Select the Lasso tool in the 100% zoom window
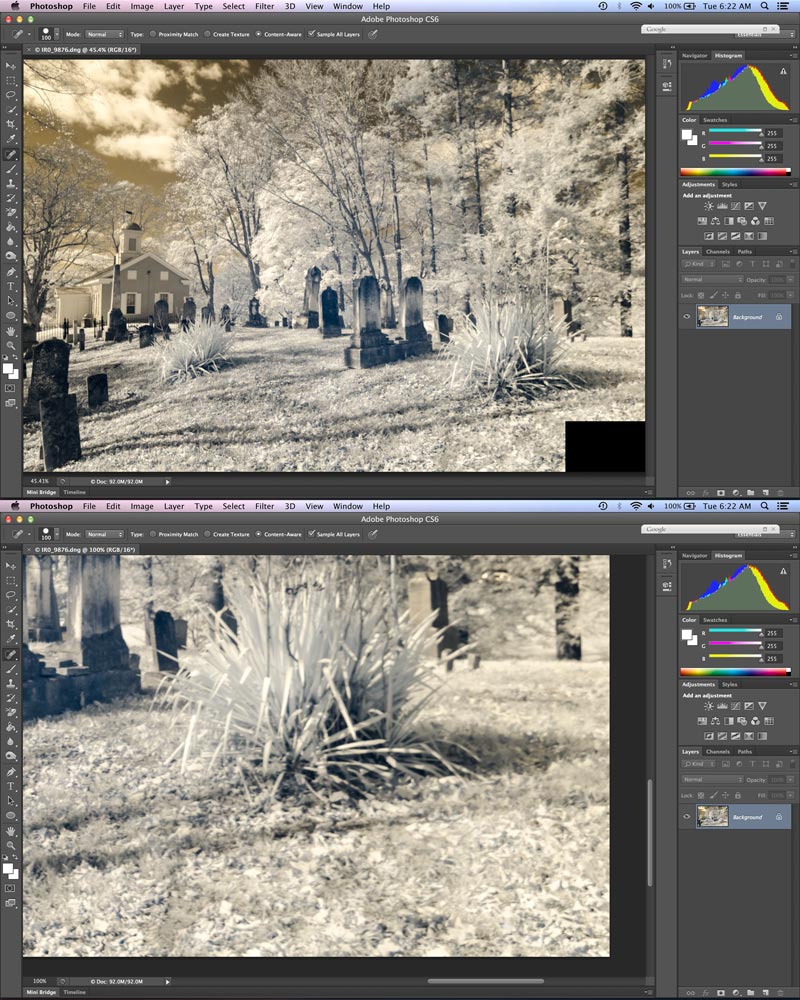This screenshot has width=800, height=1000. click(x=11, y=594)
